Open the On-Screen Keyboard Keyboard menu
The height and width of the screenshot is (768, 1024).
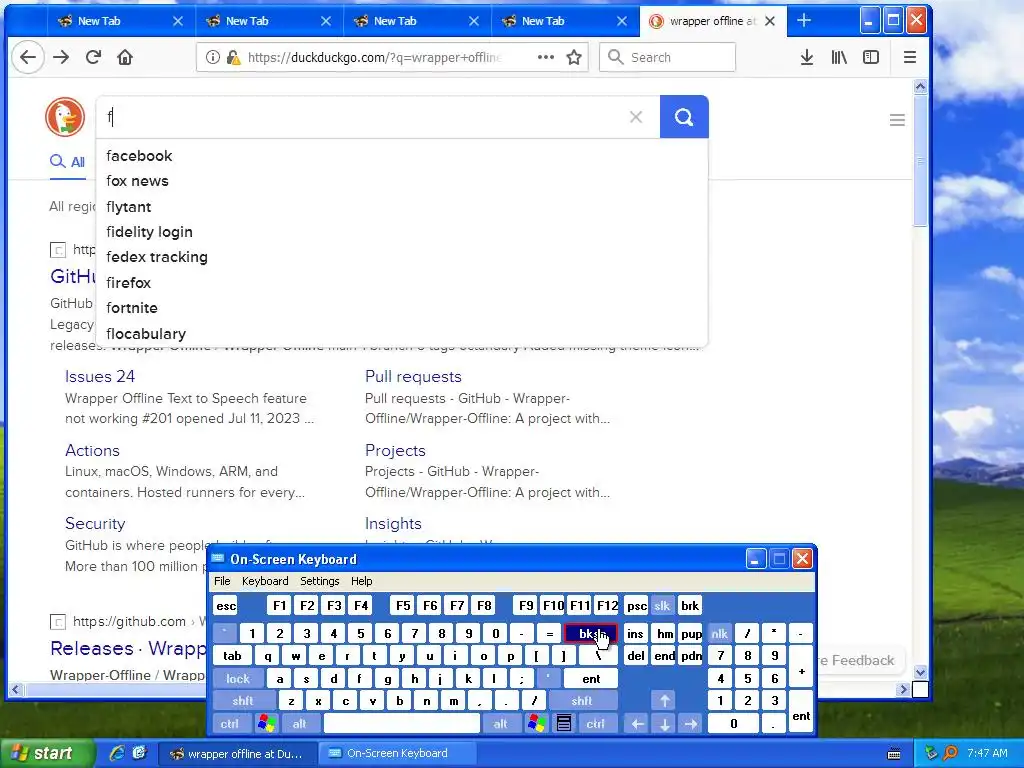click(x=264, y=581)
